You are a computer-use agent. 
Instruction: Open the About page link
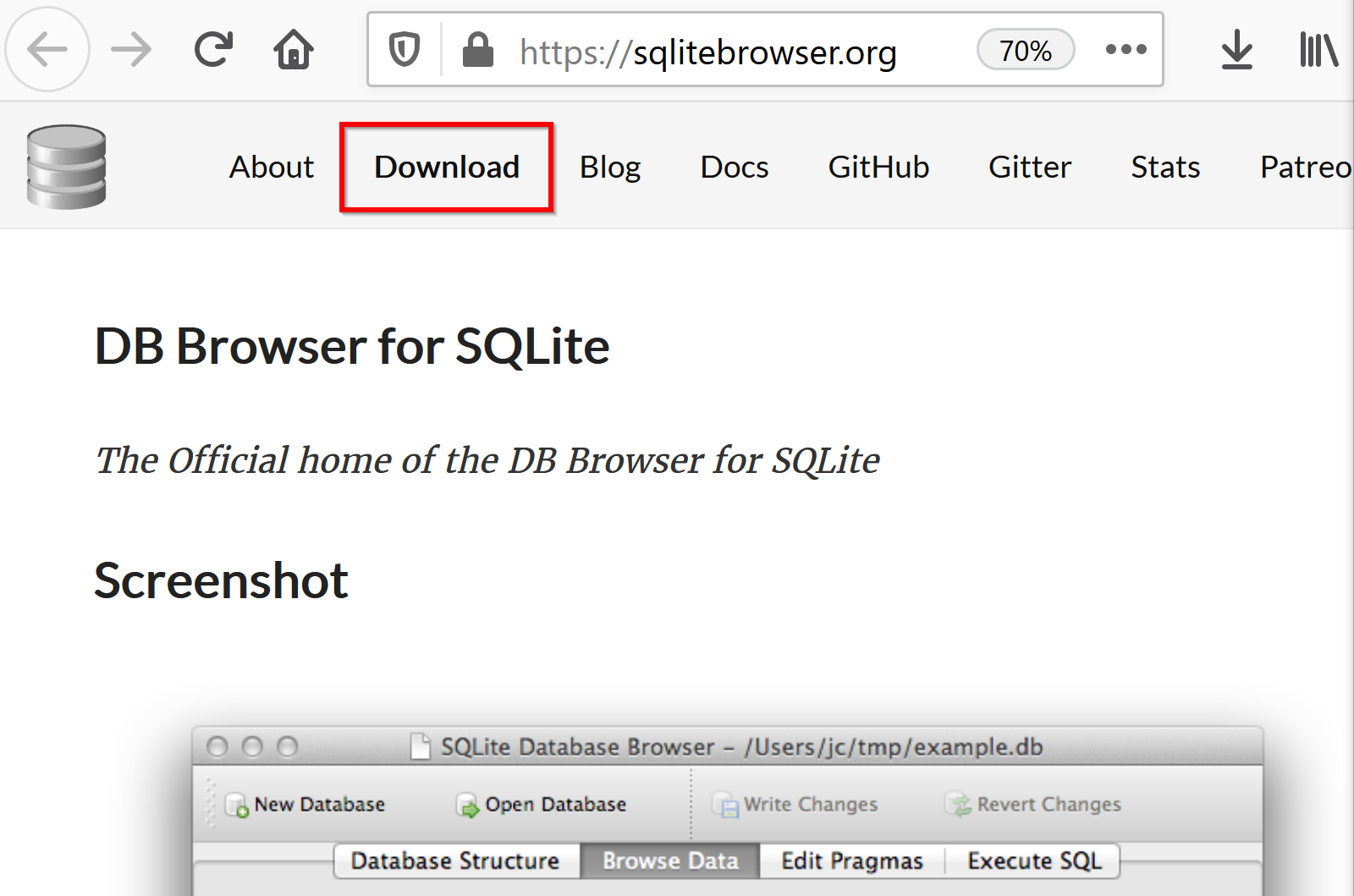pyautogui.click(x=272, y=168)
